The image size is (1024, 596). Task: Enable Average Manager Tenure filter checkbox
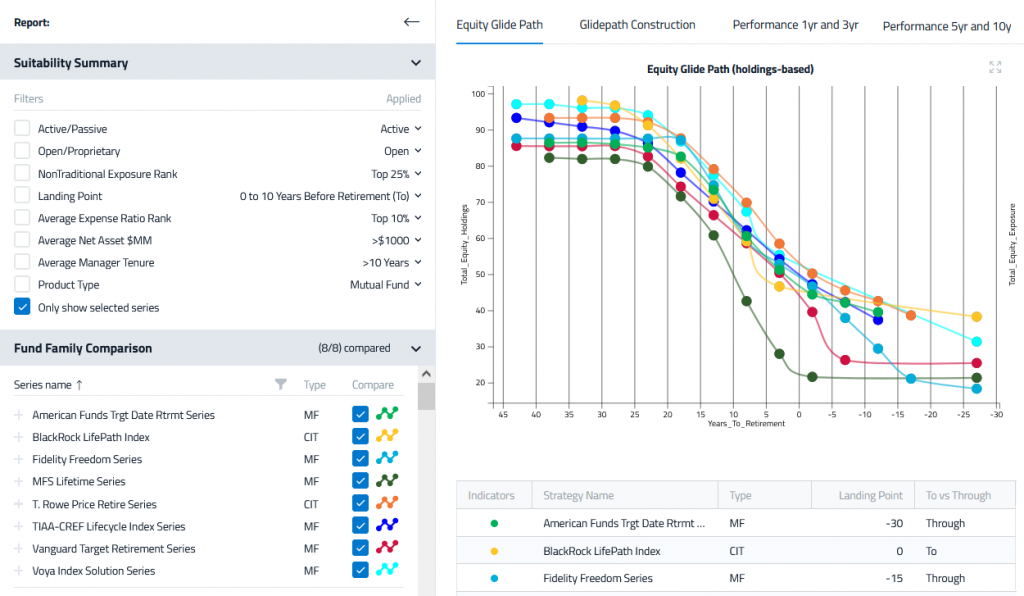point(22,262)
